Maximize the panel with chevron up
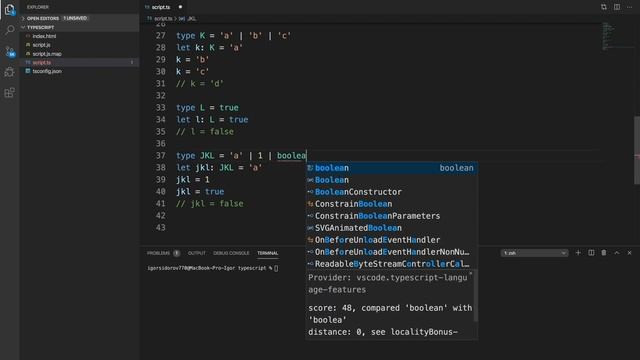640x360 pixels. (617, 253)
